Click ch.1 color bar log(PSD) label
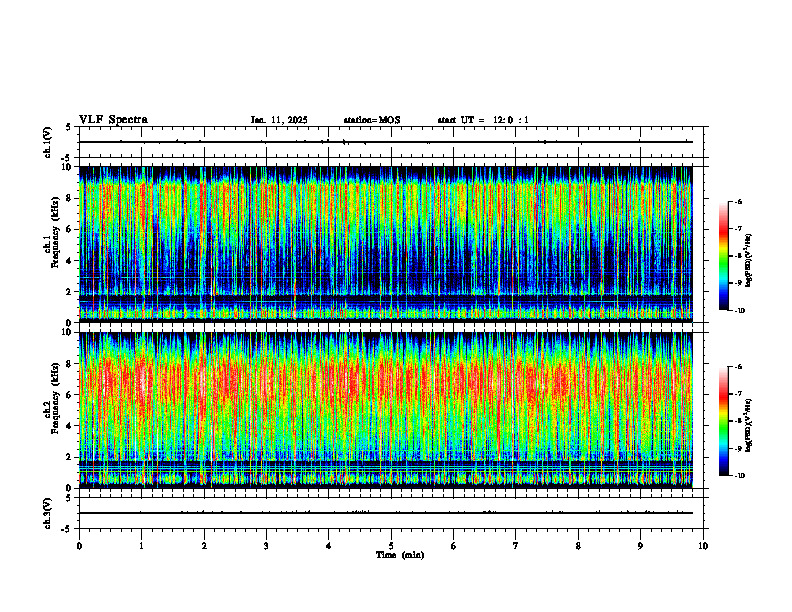 click(749, 260)
